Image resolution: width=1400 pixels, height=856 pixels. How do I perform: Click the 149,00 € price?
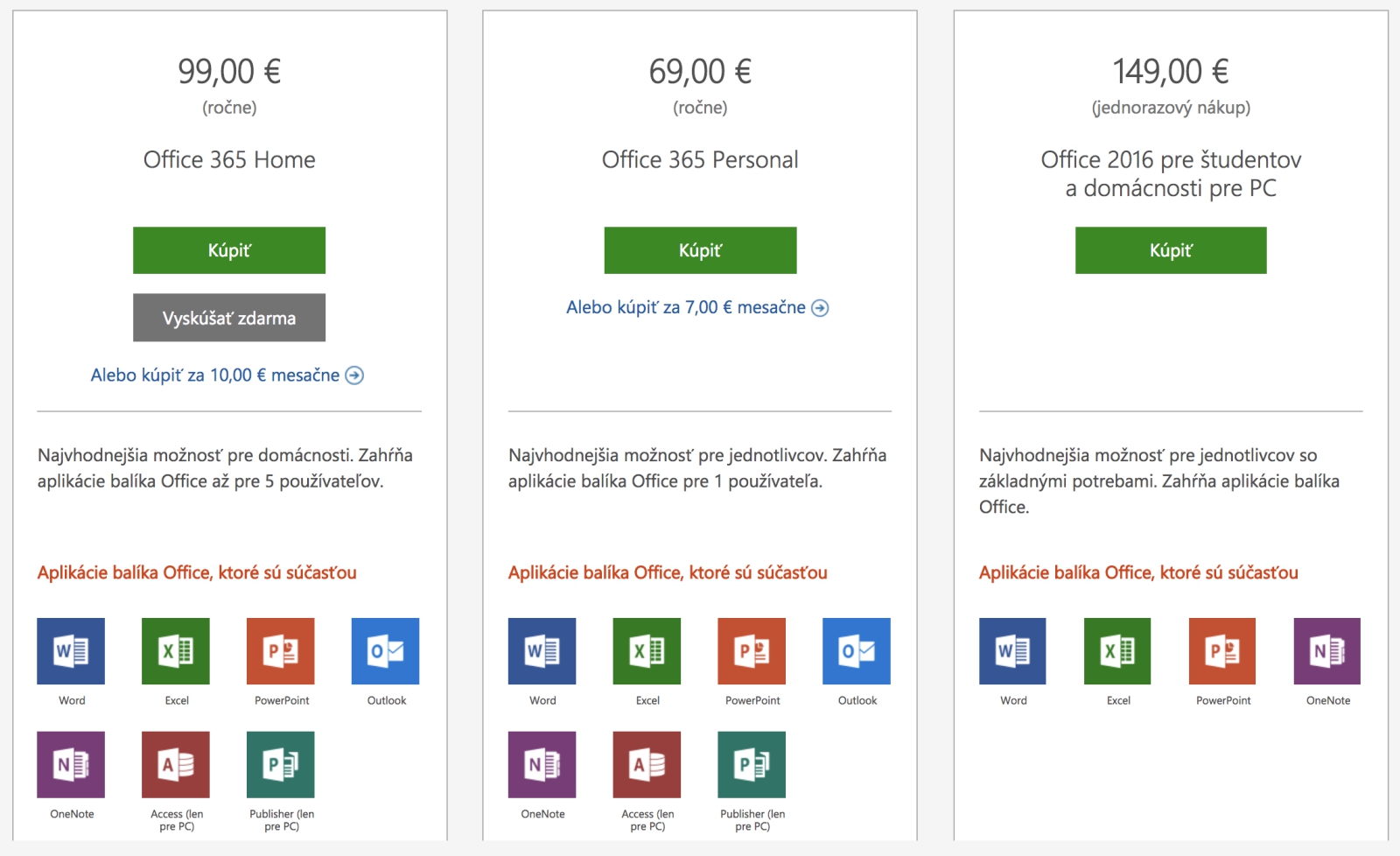pyautogui.click(x=1171, y=72)
